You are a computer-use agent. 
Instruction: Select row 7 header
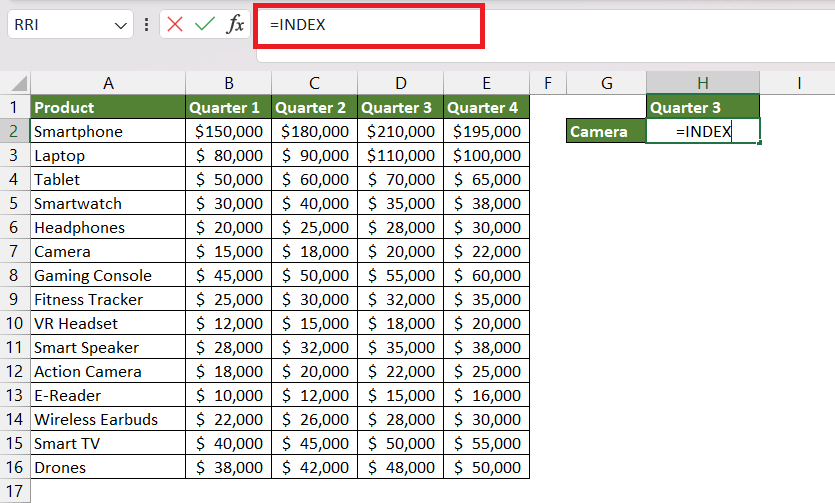point(14,251)
